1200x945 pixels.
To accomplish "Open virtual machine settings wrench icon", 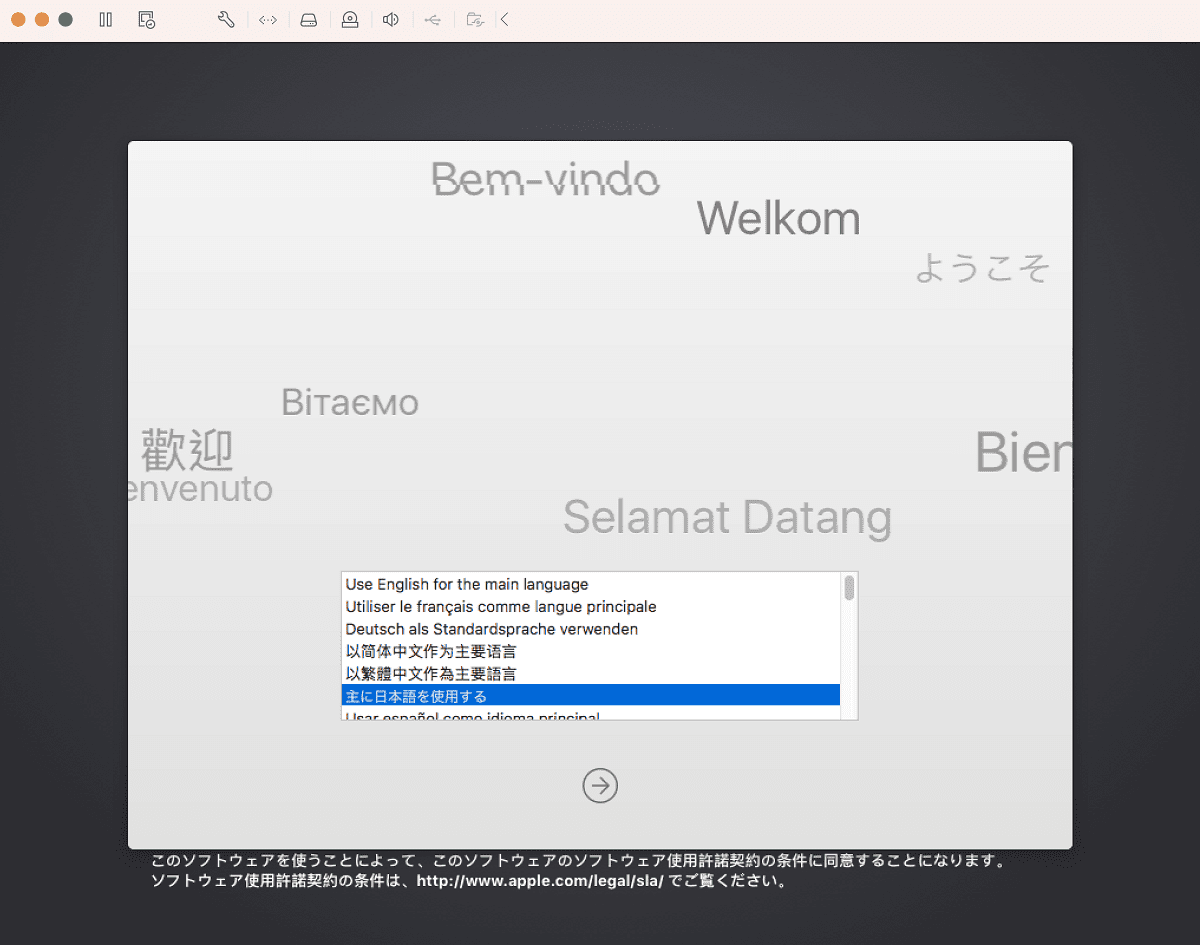I will click(226, 19).
